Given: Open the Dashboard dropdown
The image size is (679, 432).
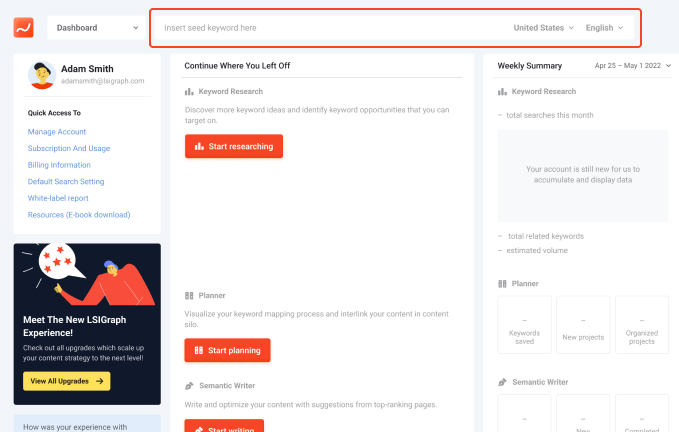Looking at the screenshot, I should click(x=96, y=28).
